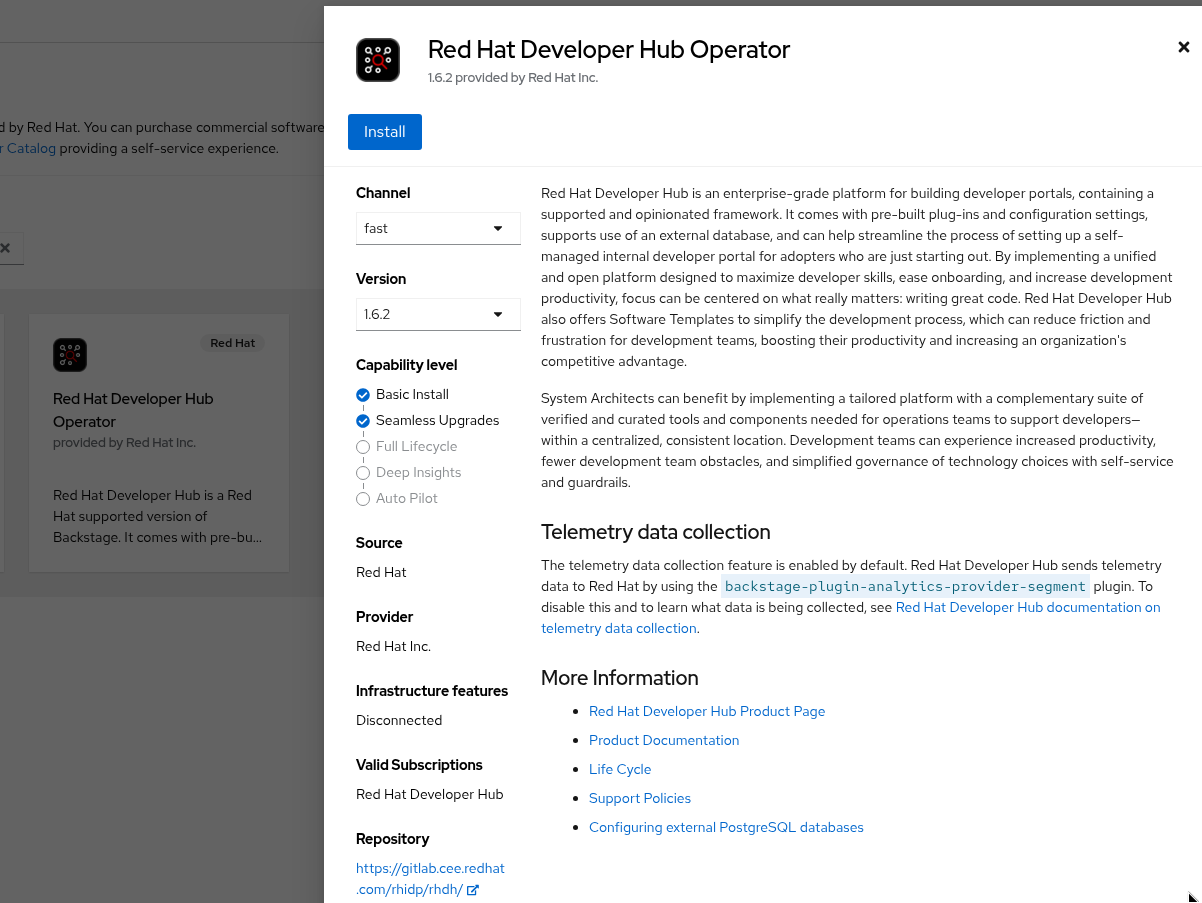Open the Product Documentation link

point(664,740)
